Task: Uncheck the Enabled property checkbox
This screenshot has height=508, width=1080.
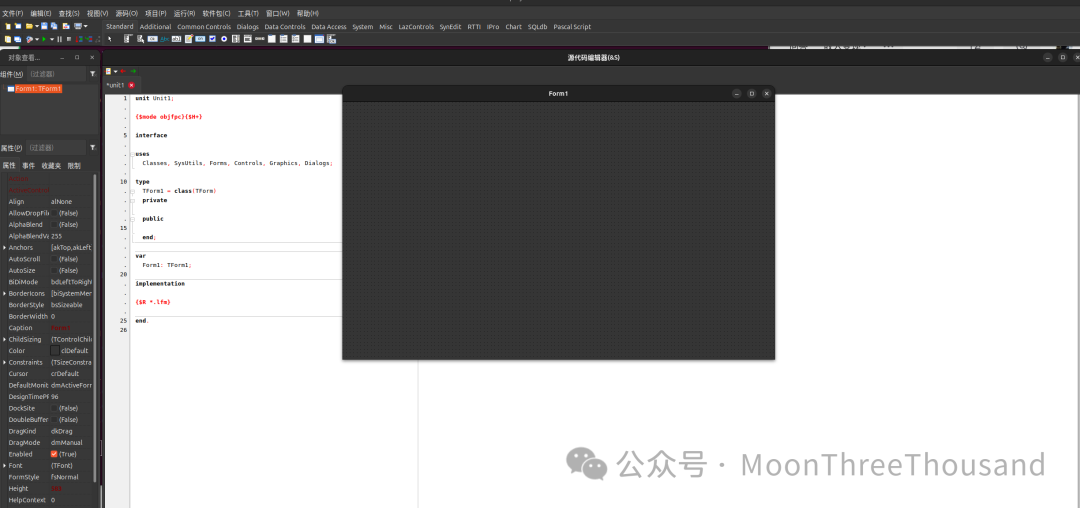Action: pos(54,454)
